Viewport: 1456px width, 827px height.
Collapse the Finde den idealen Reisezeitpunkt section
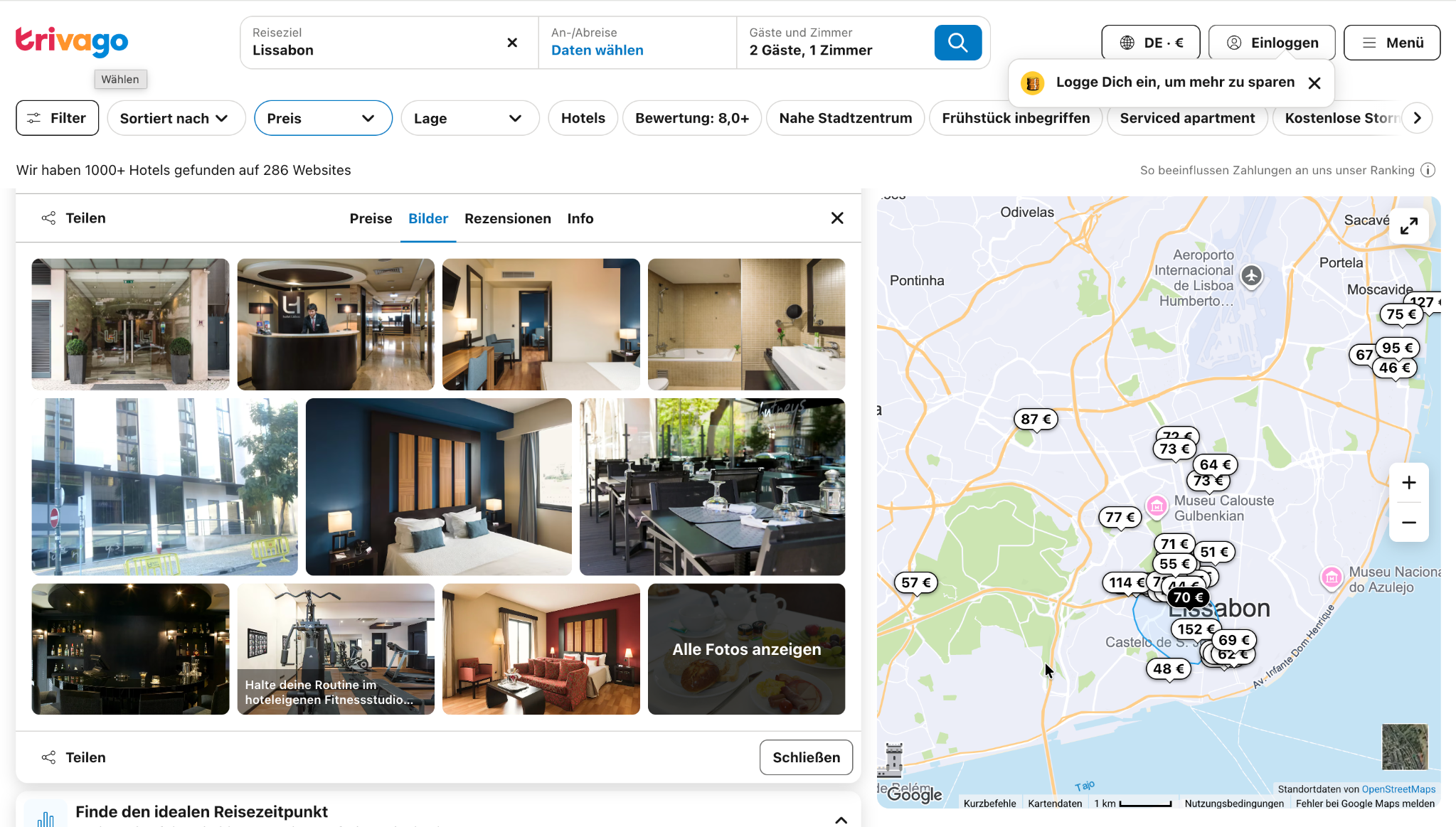click(x=841, y=820)
